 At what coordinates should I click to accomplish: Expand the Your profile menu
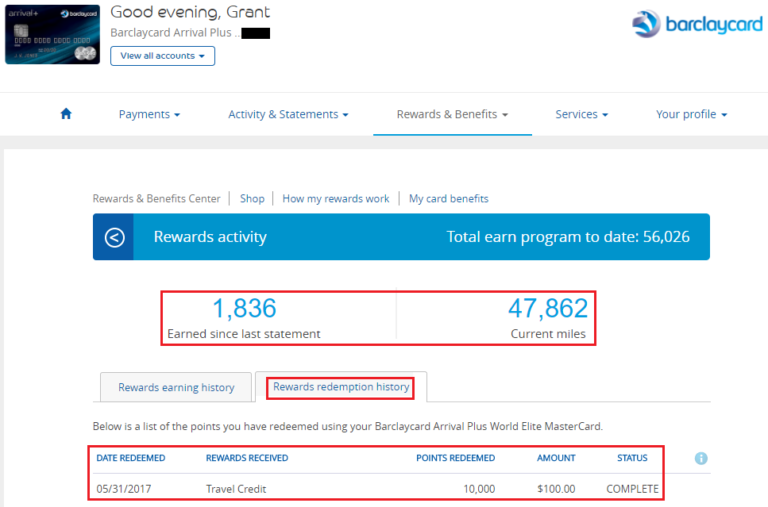click(x=691, y=114)
